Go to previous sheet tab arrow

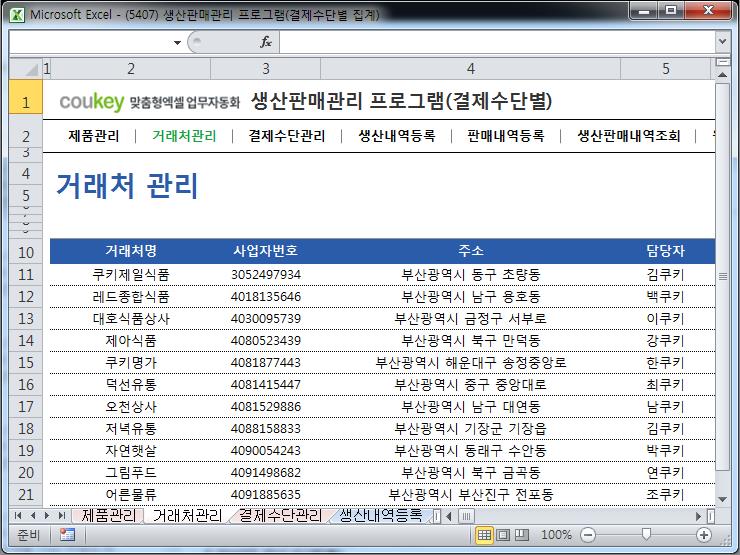[33, 515]
